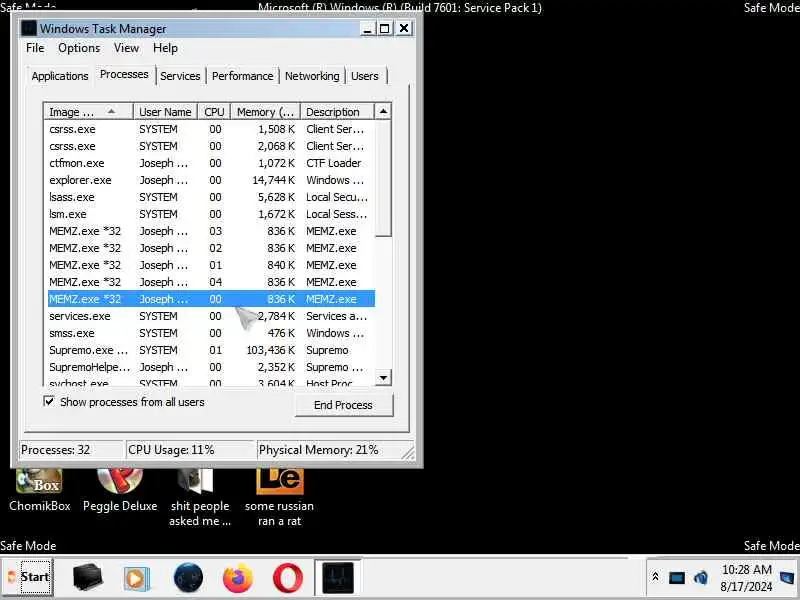Switch to the Performance tab
Screen dimensions: 800x600
click(x=242, y=76)
